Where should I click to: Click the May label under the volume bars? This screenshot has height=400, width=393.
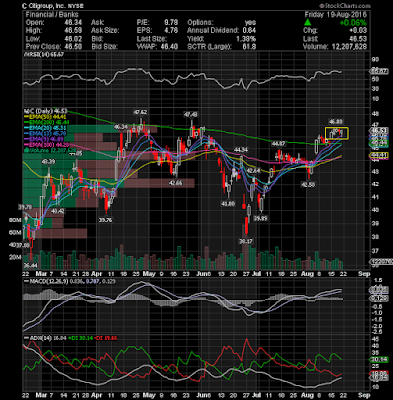[149, 274]
